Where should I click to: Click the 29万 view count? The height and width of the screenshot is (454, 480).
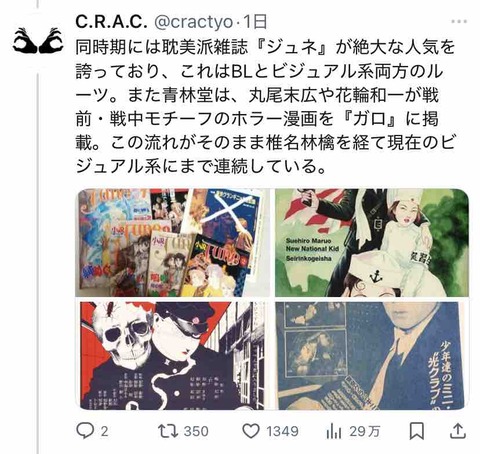(365, 431)
